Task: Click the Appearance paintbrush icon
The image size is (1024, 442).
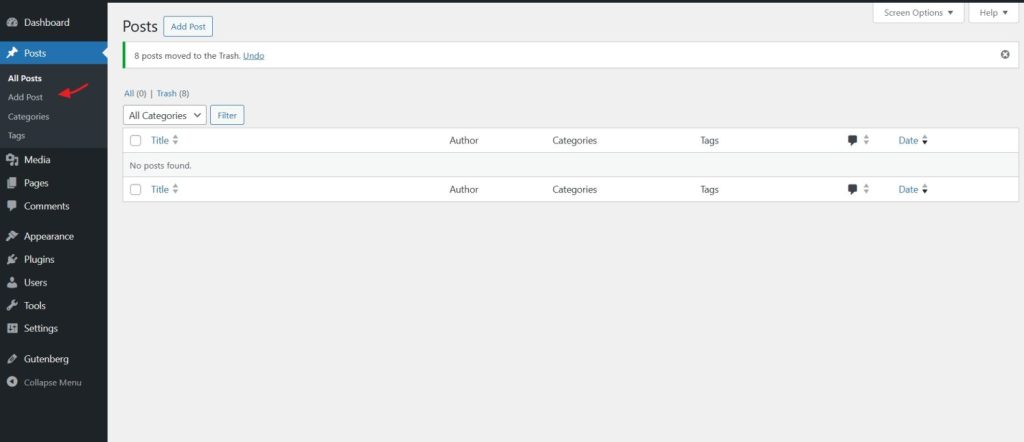Action: pyautogui.click(x=12, y=236)
